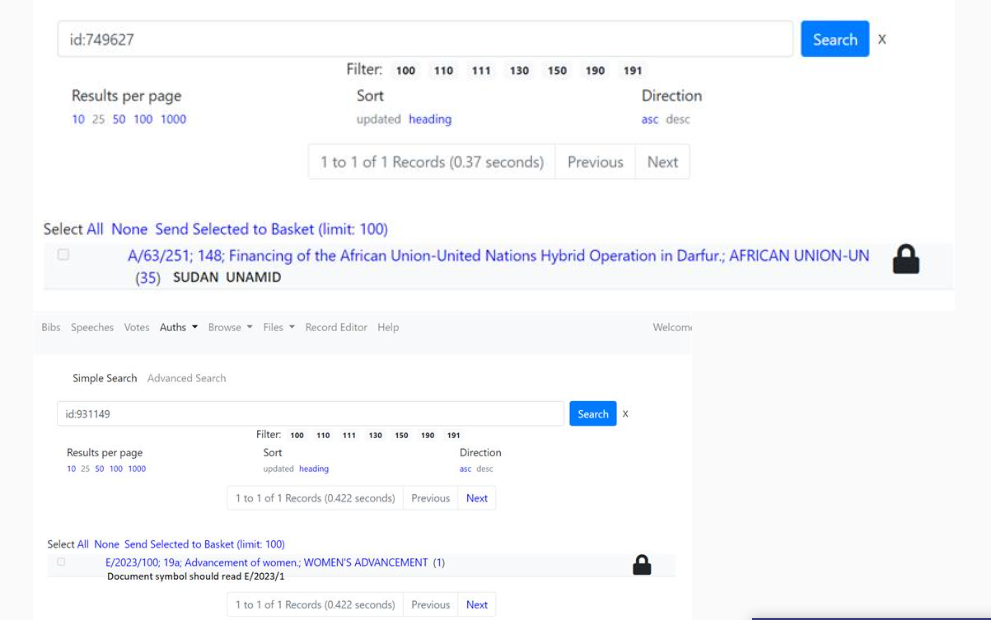The height and width of the screenshot is (620, 991).
Task: Click the top blue Search button
Action: (834, 39)
